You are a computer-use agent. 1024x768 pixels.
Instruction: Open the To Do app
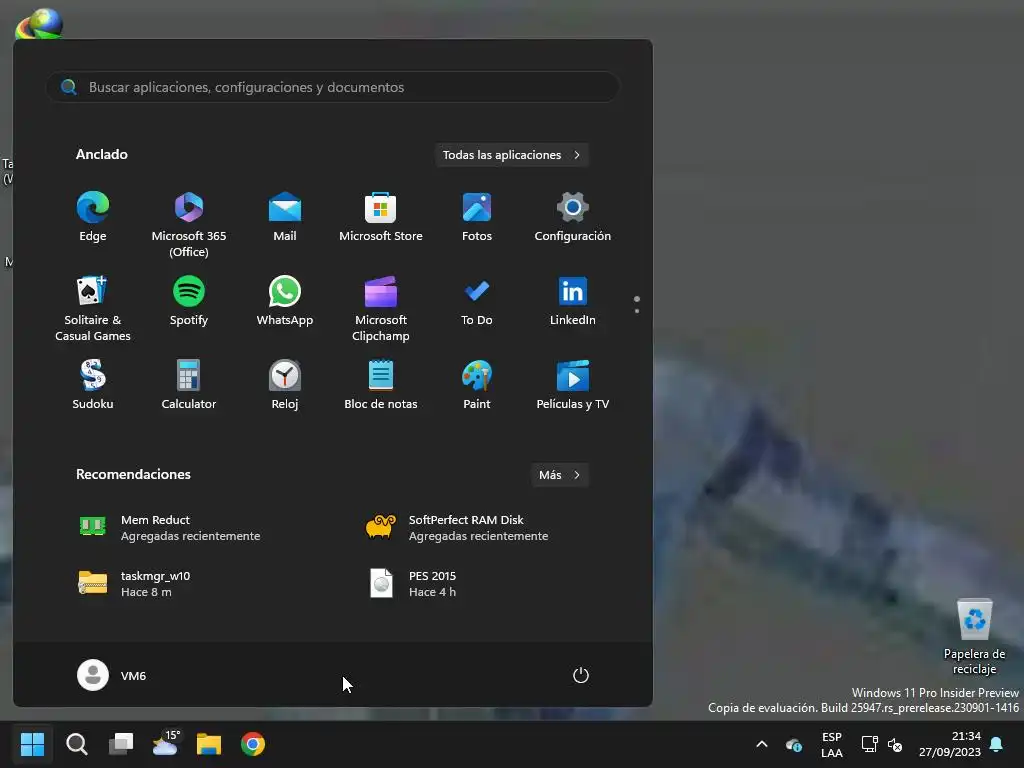tap(477, 301)
